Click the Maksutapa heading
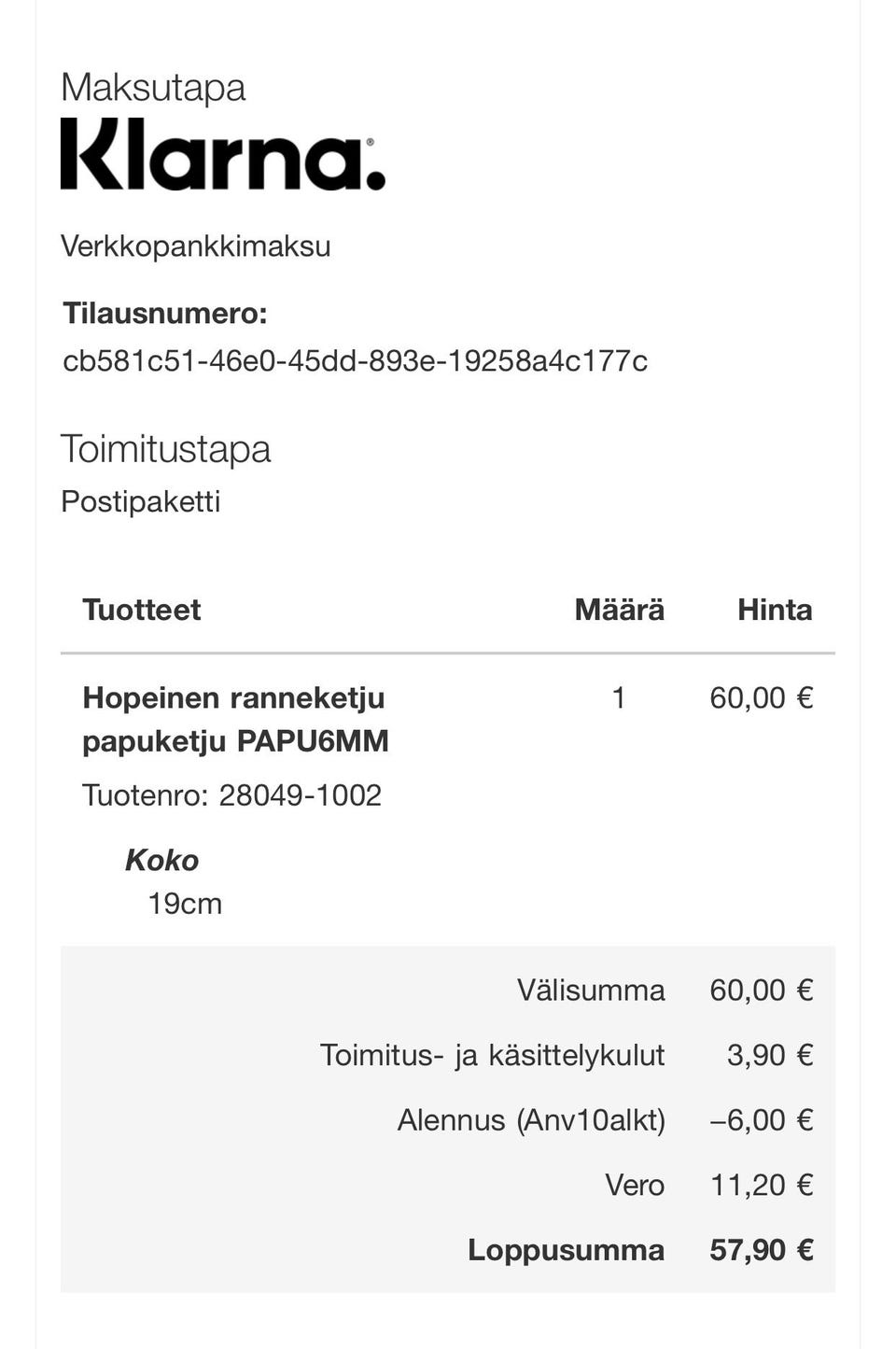 click(x=153, y=88)
